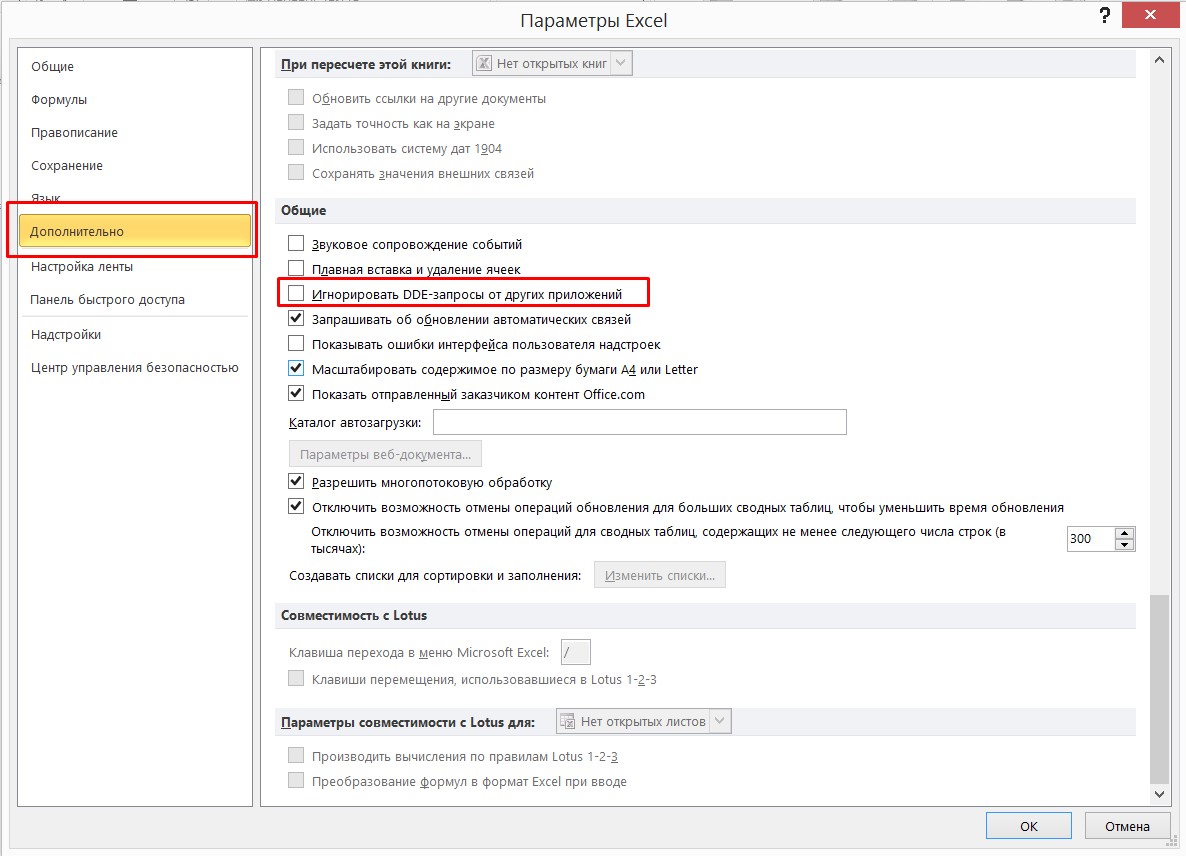Increase the row count spinner value
Image resolution: width=1186 pixels, height=856 pixels.
coord(1125,533)
